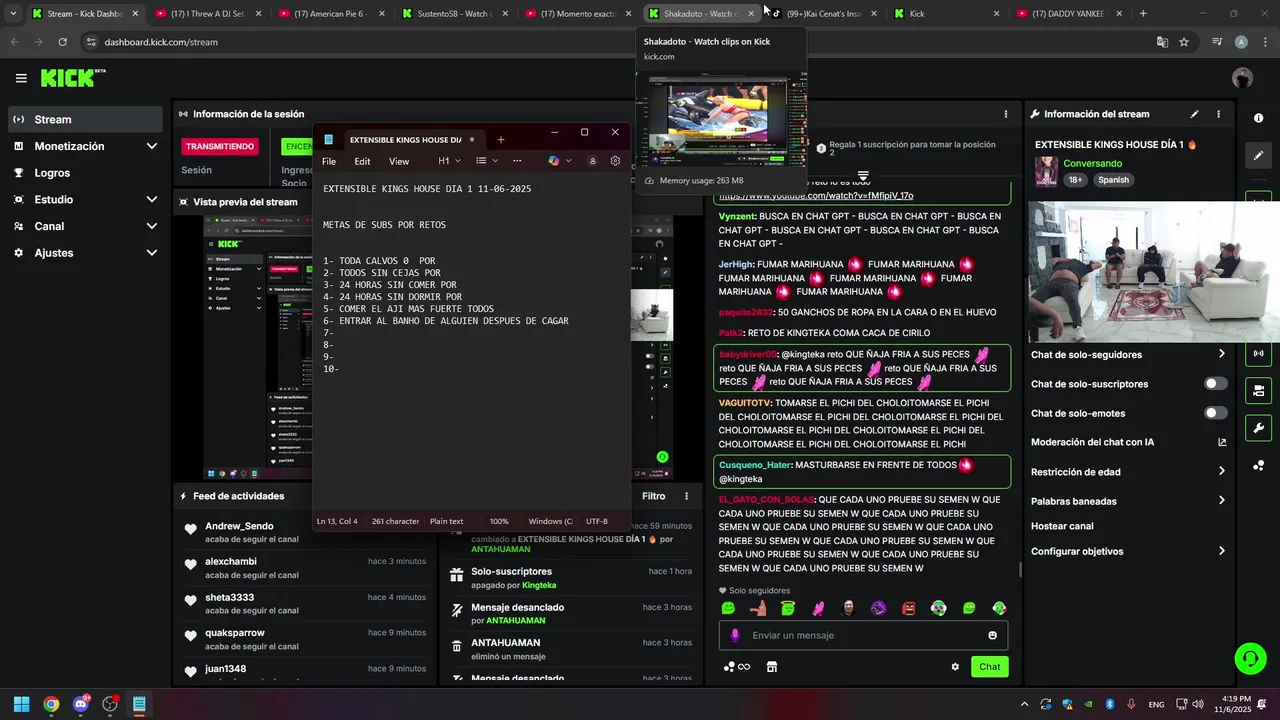Toggle Chat de solo-suscriptores switch
The width and height of the screenshot is (1280, 720).
[x=1215, y=384]
